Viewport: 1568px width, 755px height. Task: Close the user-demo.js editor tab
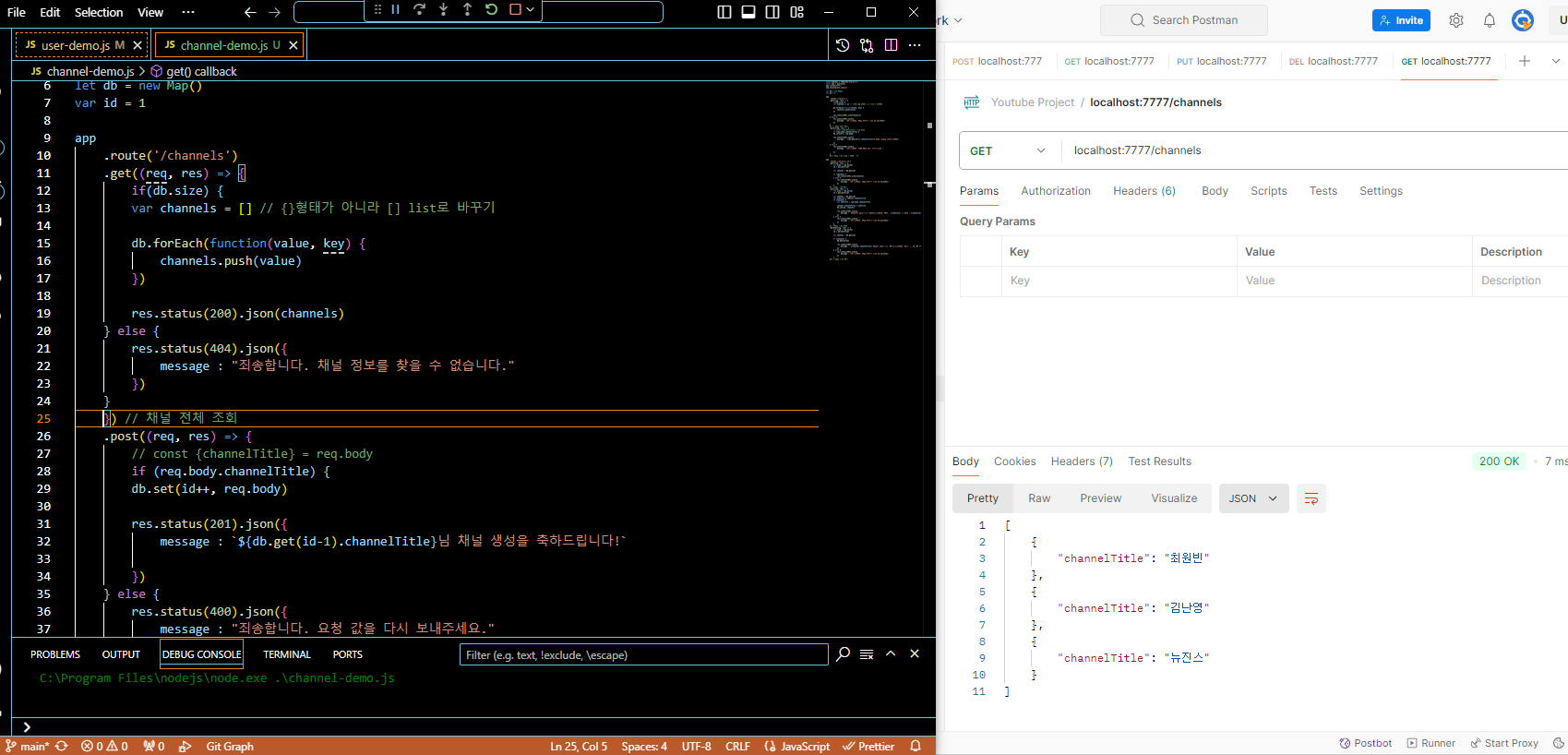click(138, 45)
